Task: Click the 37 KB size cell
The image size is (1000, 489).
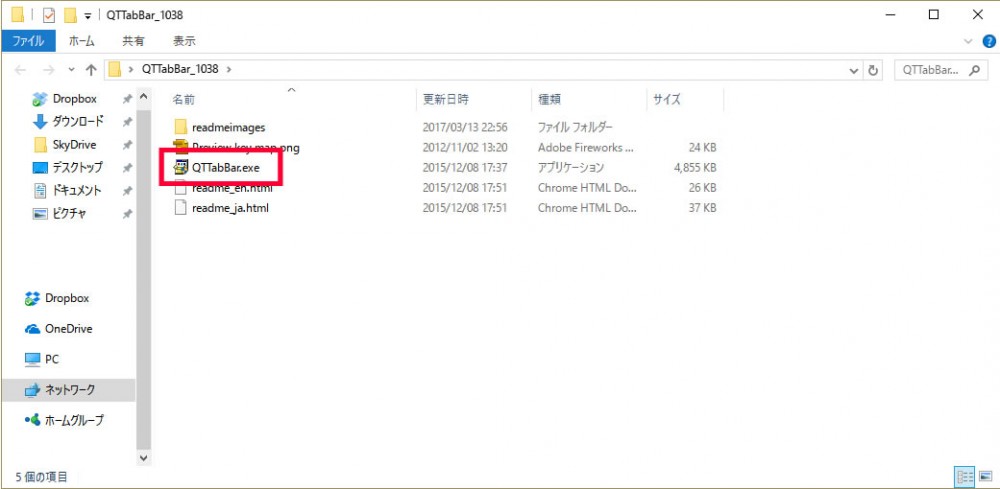Action: pyautogui.click(x=701, y=208)
